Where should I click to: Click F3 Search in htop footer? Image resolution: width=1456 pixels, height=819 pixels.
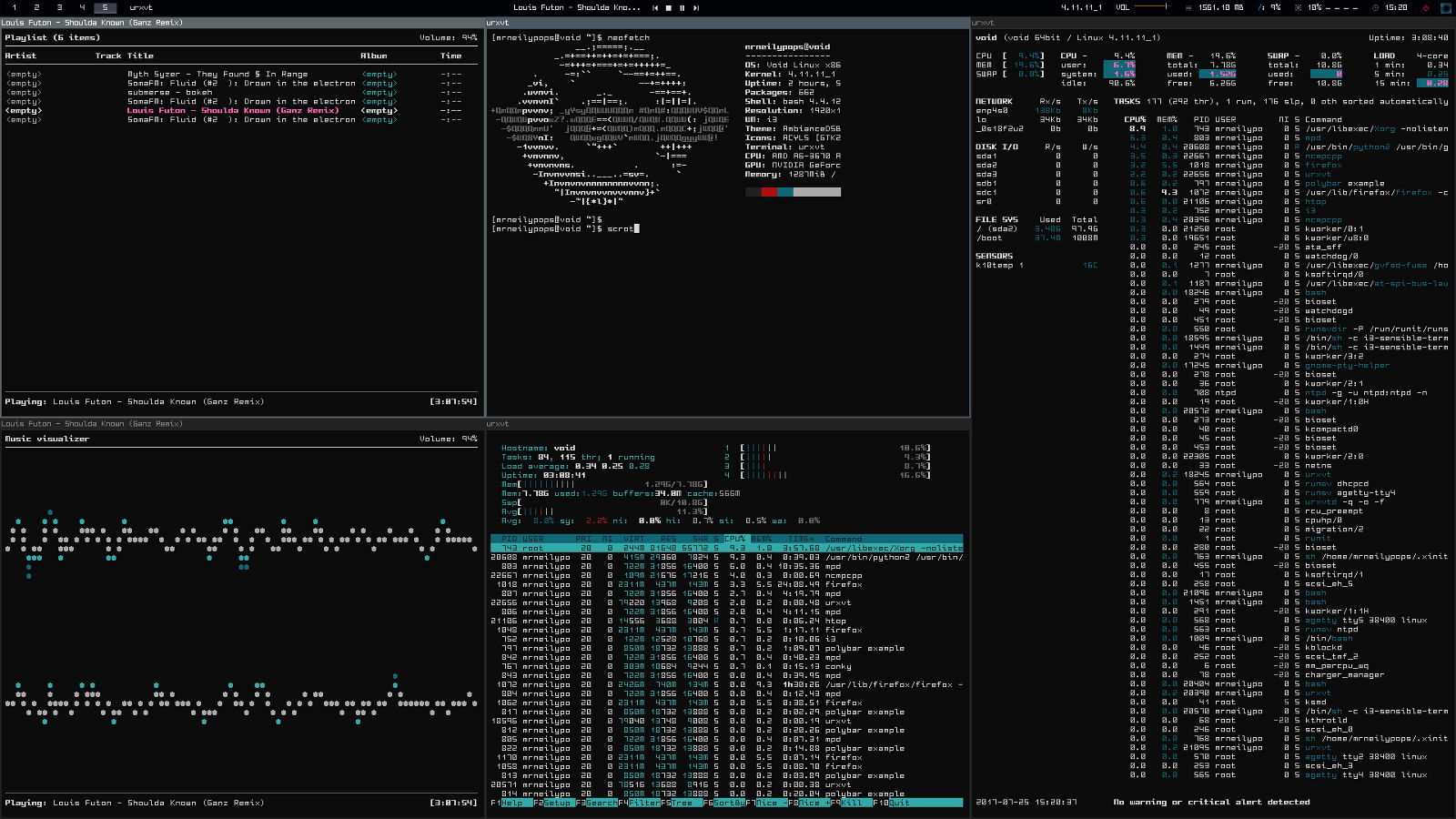(597, 803)
